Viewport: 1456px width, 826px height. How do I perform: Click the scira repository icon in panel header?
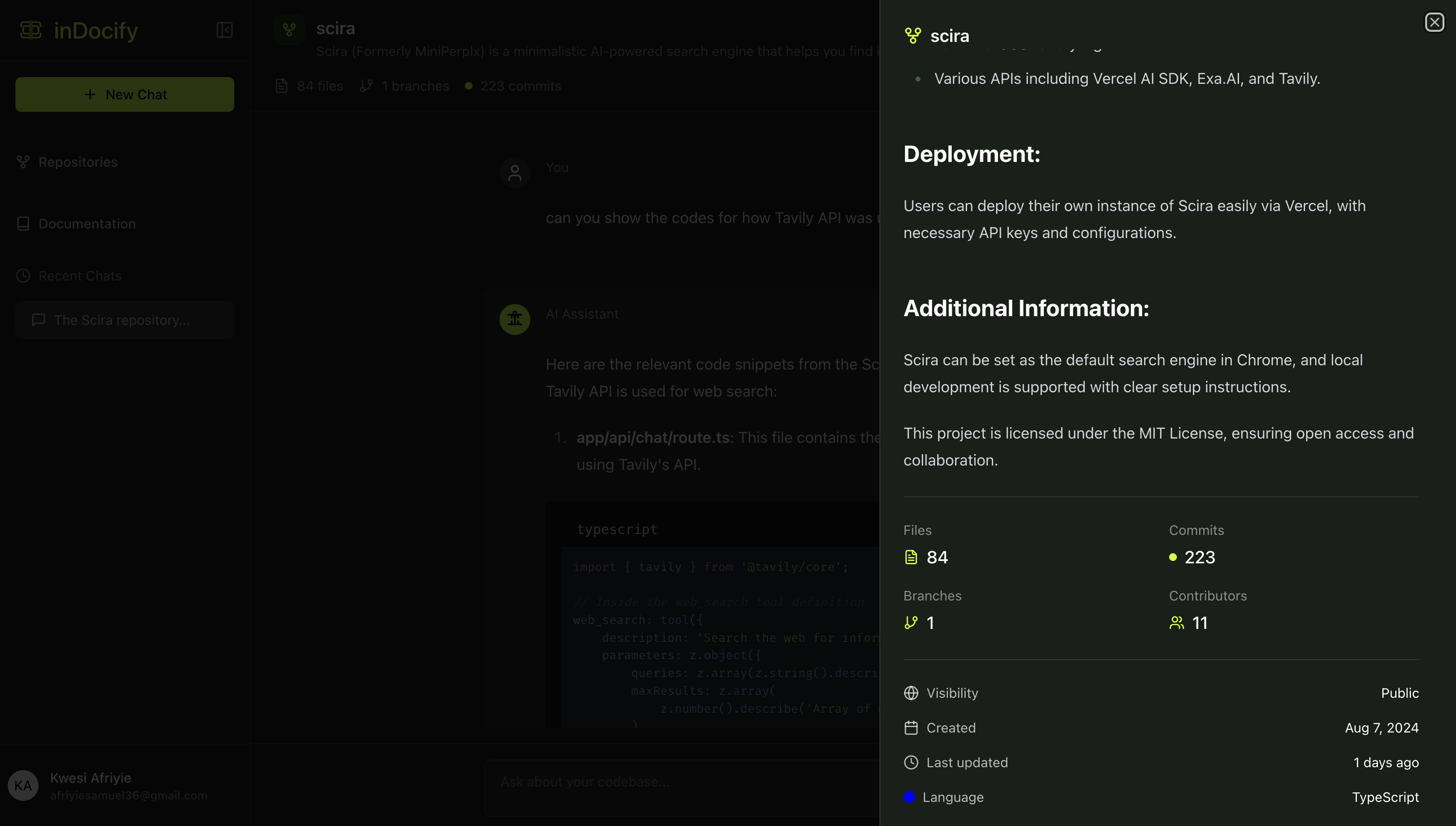[913, 36]
